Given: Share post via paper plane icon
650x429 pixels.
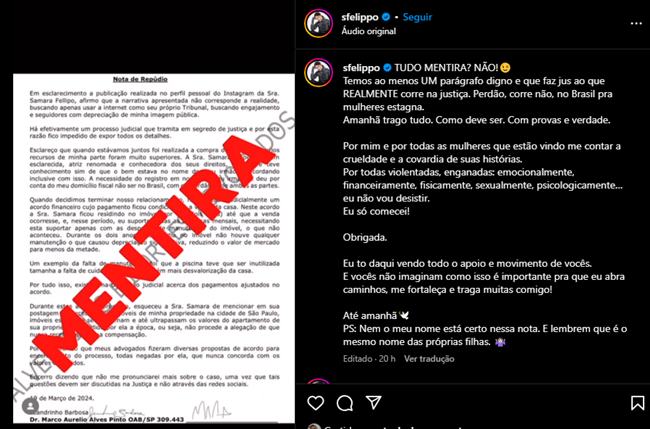Looking at the screenshot, I should point(373,402).
